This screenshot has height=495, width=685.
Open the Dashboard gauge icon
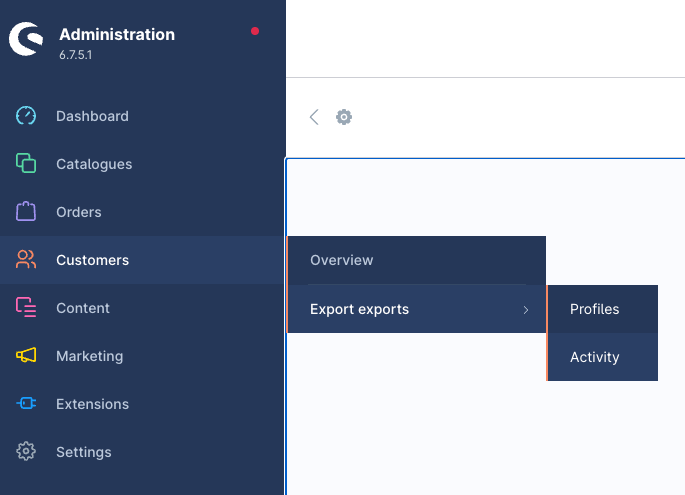[x=26, y=116]
